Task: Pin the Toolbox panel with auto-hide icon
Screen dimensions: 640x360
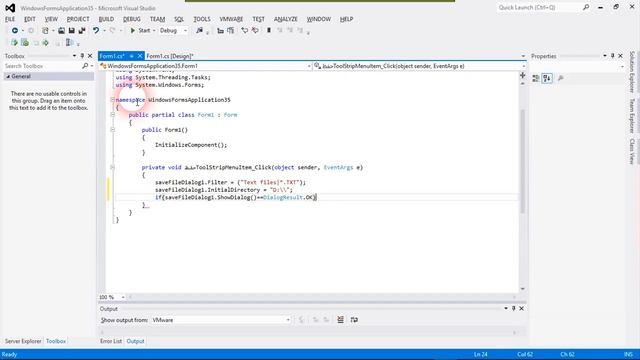Action: click(x=82, y=56)
